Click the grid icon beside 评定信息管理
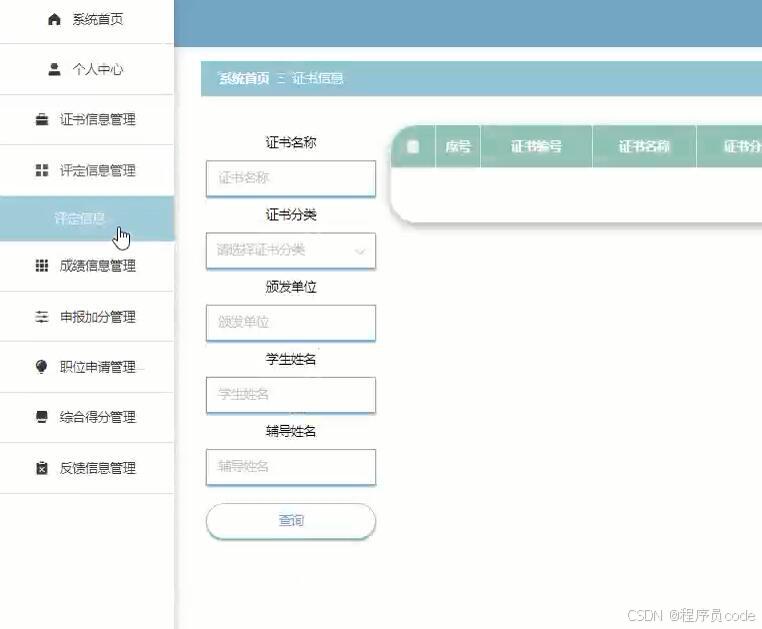The image size is (762, 629). click(x=42, y=170)
